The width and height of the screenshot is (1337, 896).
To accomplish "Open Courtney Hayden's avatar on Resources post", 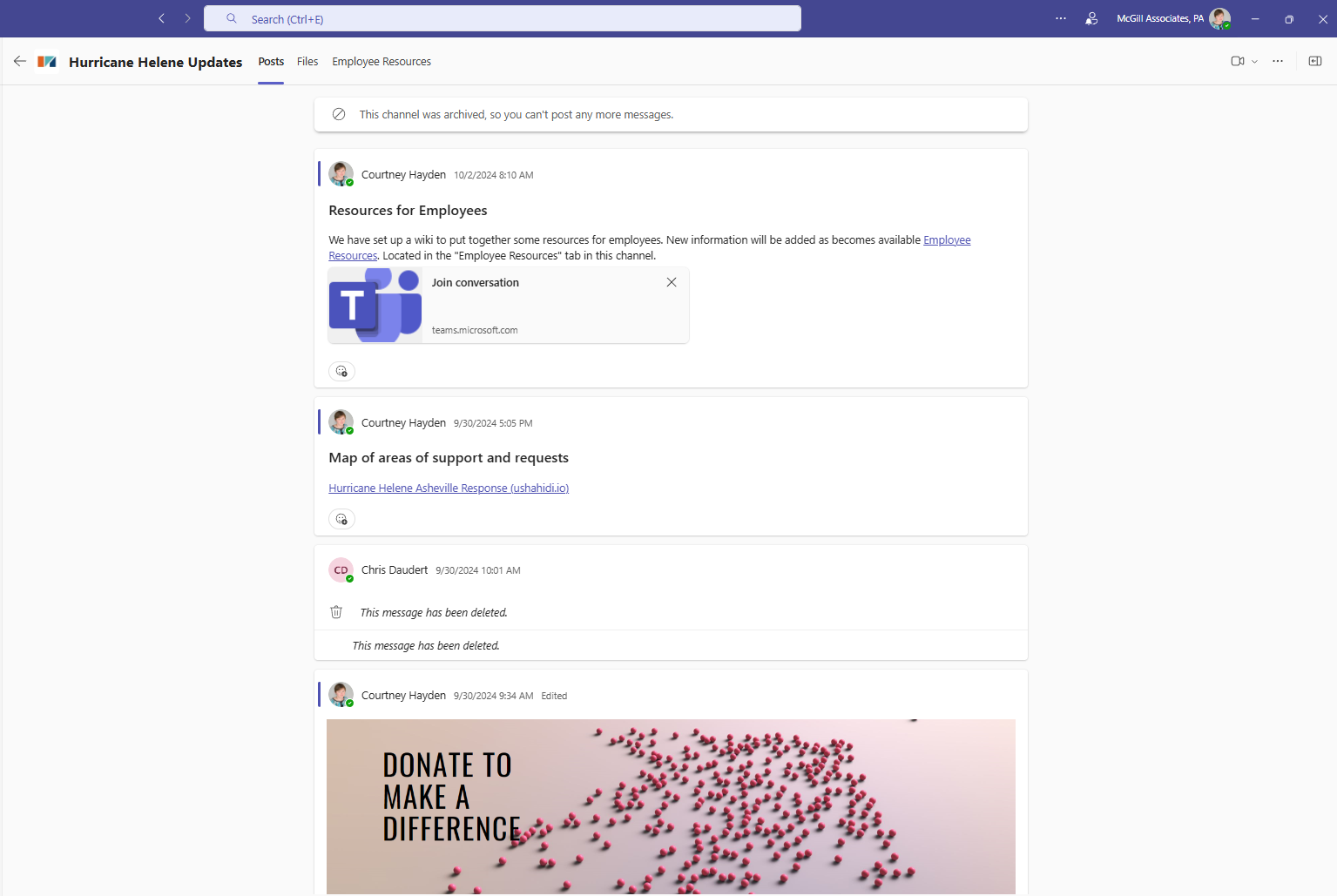I will pyautogui.click(x=341, y=174).
